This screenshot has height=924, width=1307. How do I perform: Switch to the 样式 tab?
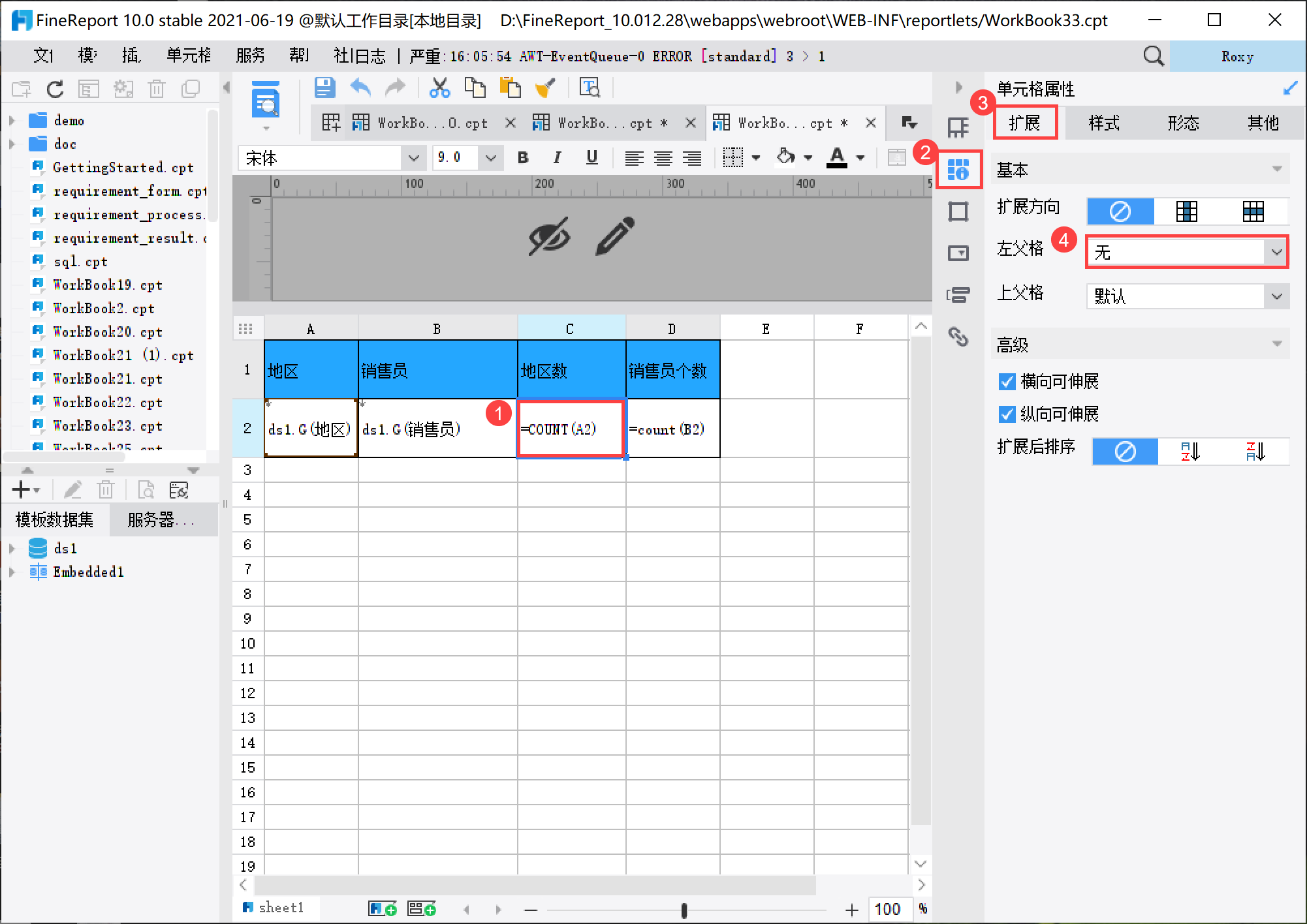tap(1103, 123)
